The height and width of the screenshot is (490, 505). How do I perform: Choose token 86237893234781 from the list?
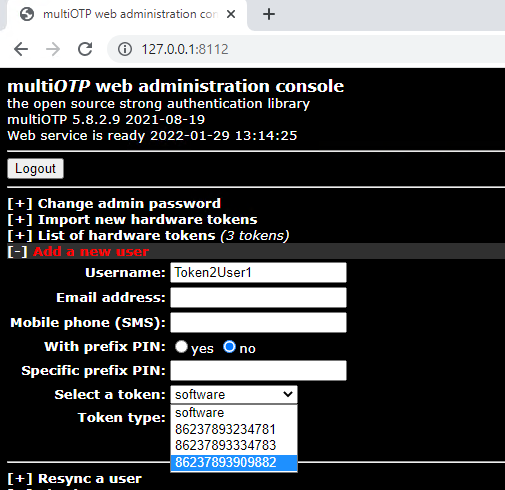pos(234,429)
